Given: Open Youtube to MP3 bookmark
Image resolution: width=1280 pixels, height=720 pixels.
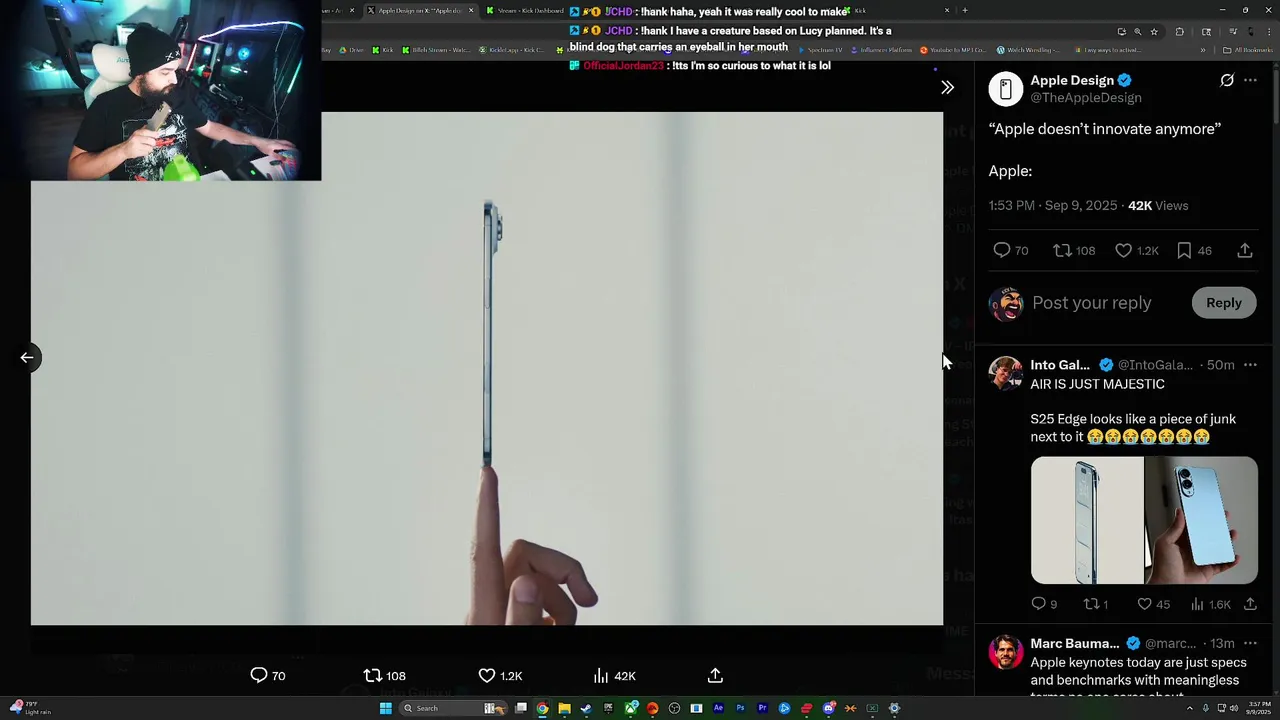Looking at the screenshot, I should (953, 50).
